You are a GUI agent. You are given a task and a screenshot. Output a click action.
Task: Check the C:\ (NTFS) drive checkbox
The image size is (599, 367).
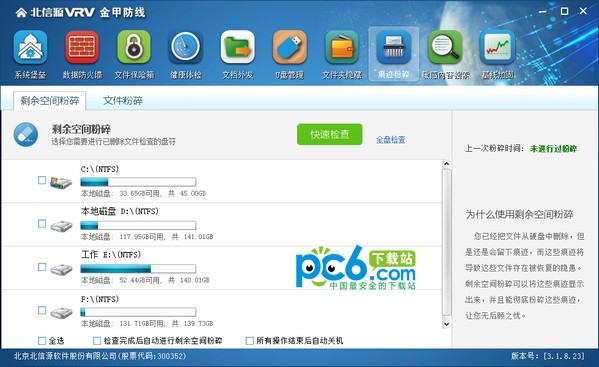coord(42,180)
